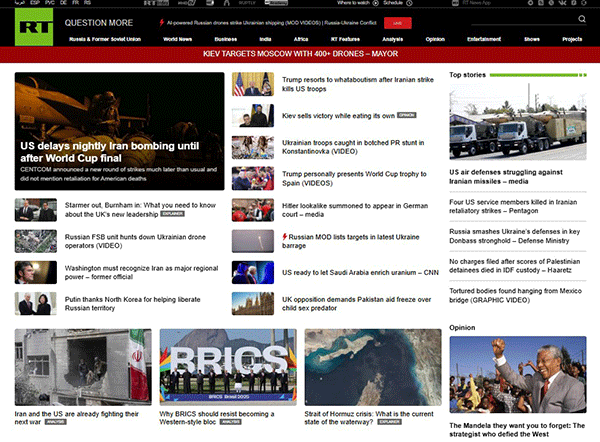The width and height of the screenshot is (600, 442).
Task: Click the Starmer Burnham thumbnail
Action: [x=36, y=210]
